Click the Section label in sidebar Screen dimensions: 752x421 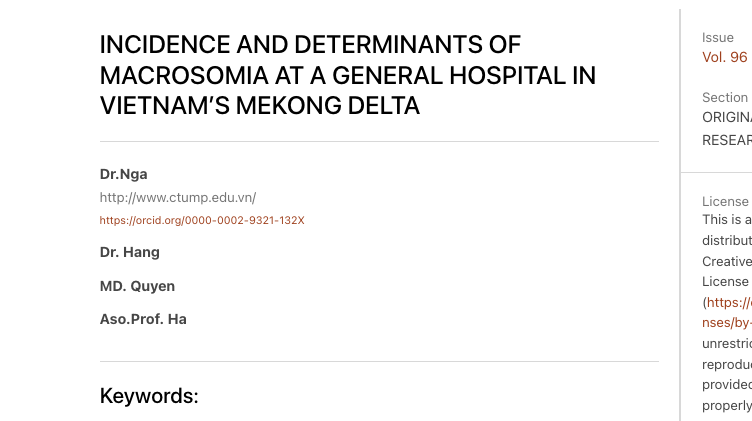(725, 98)
